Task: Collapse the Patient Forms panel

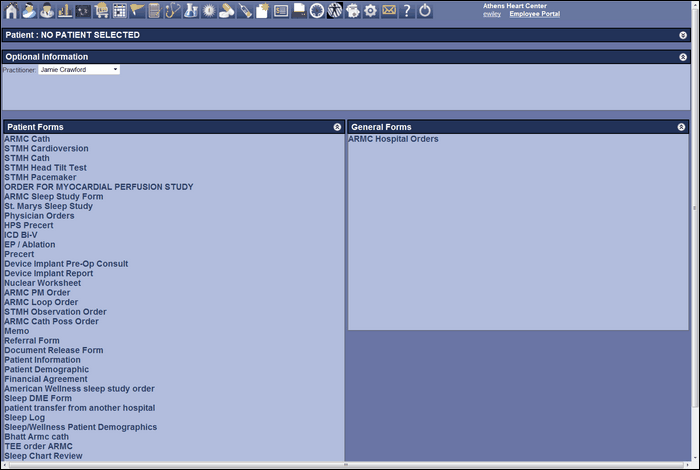Action: [x=337, y=127]
